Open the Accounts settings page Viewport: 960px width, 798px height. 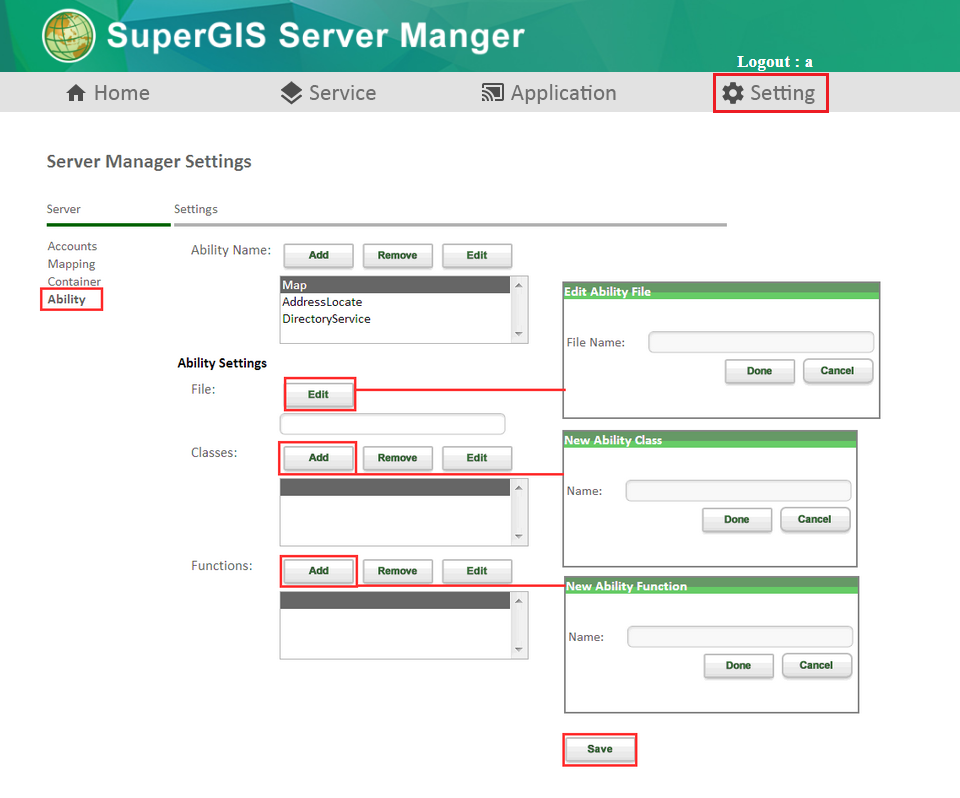pyautogui.click(x=72, y=246)
